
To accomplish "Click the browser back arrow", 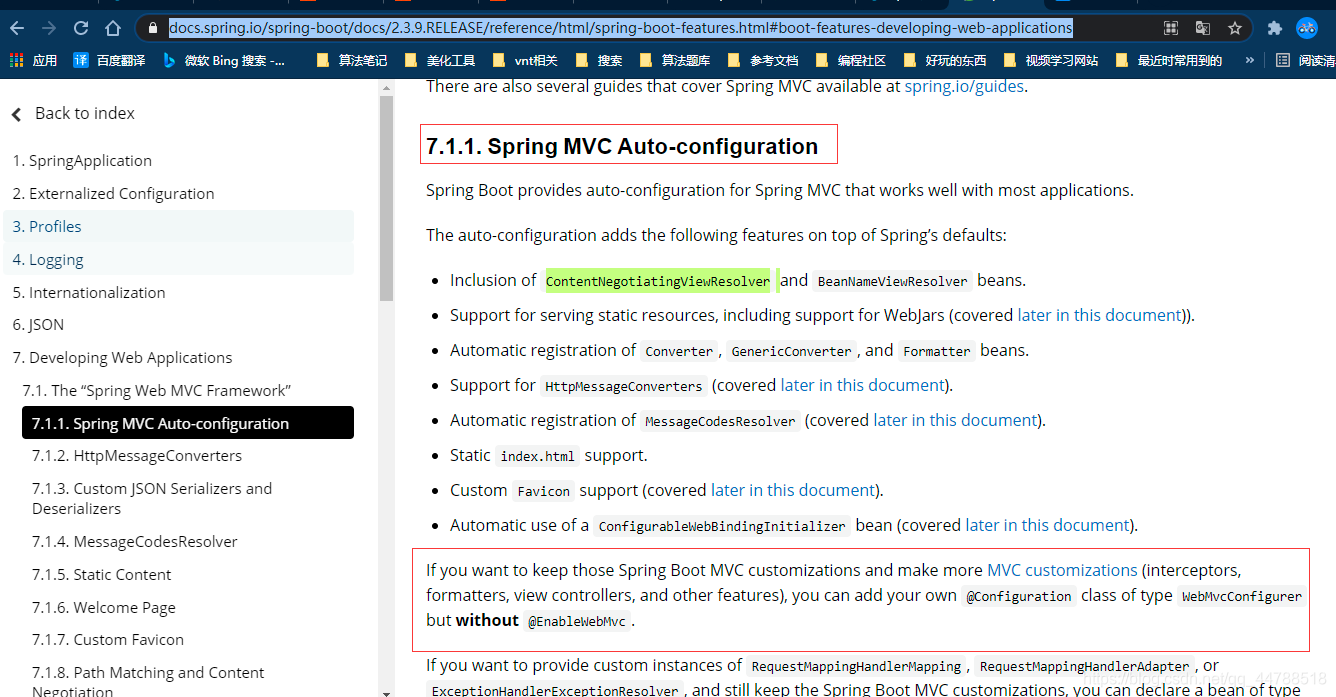I will [18, 28].
